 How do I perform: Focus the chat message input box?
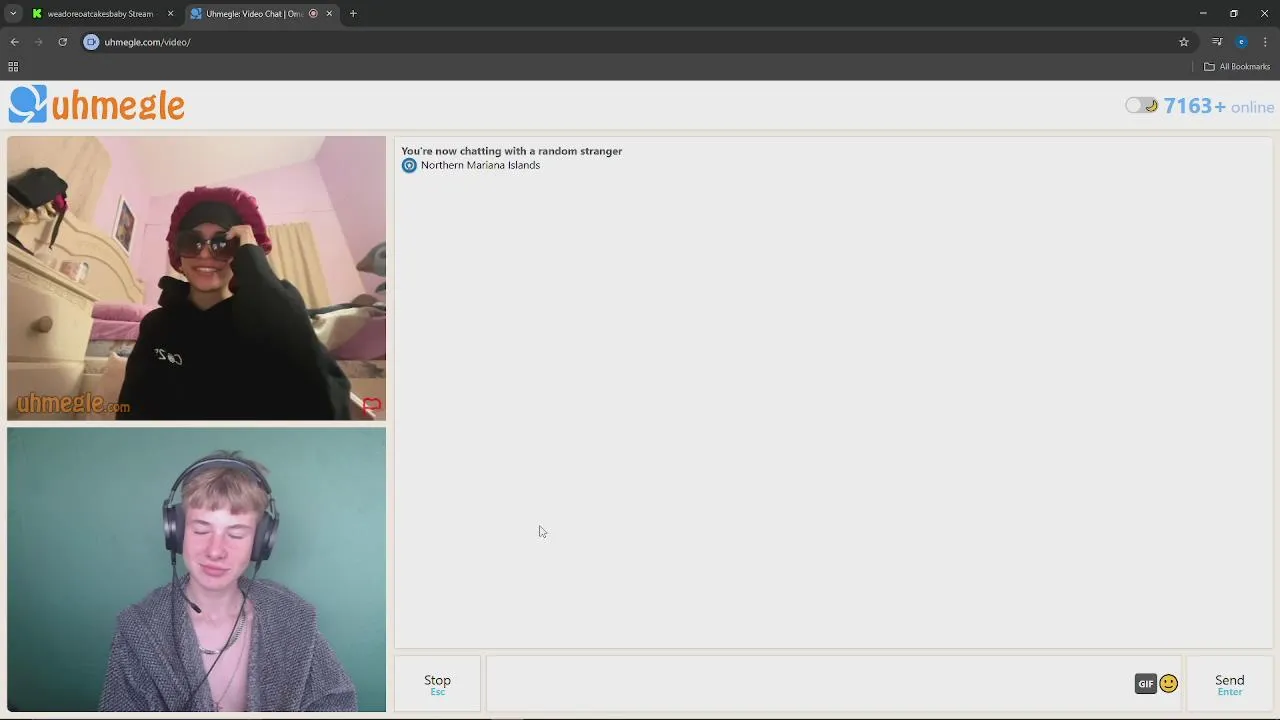[x=810, y=684]
